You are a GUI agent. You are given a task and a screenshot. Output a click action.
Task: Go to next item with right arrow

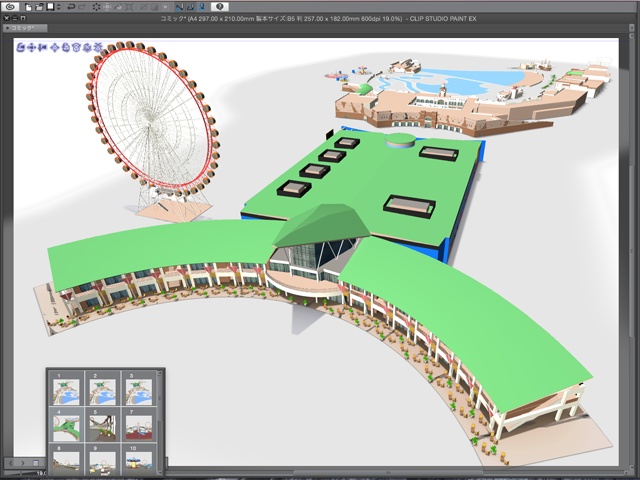click(23, 463)
